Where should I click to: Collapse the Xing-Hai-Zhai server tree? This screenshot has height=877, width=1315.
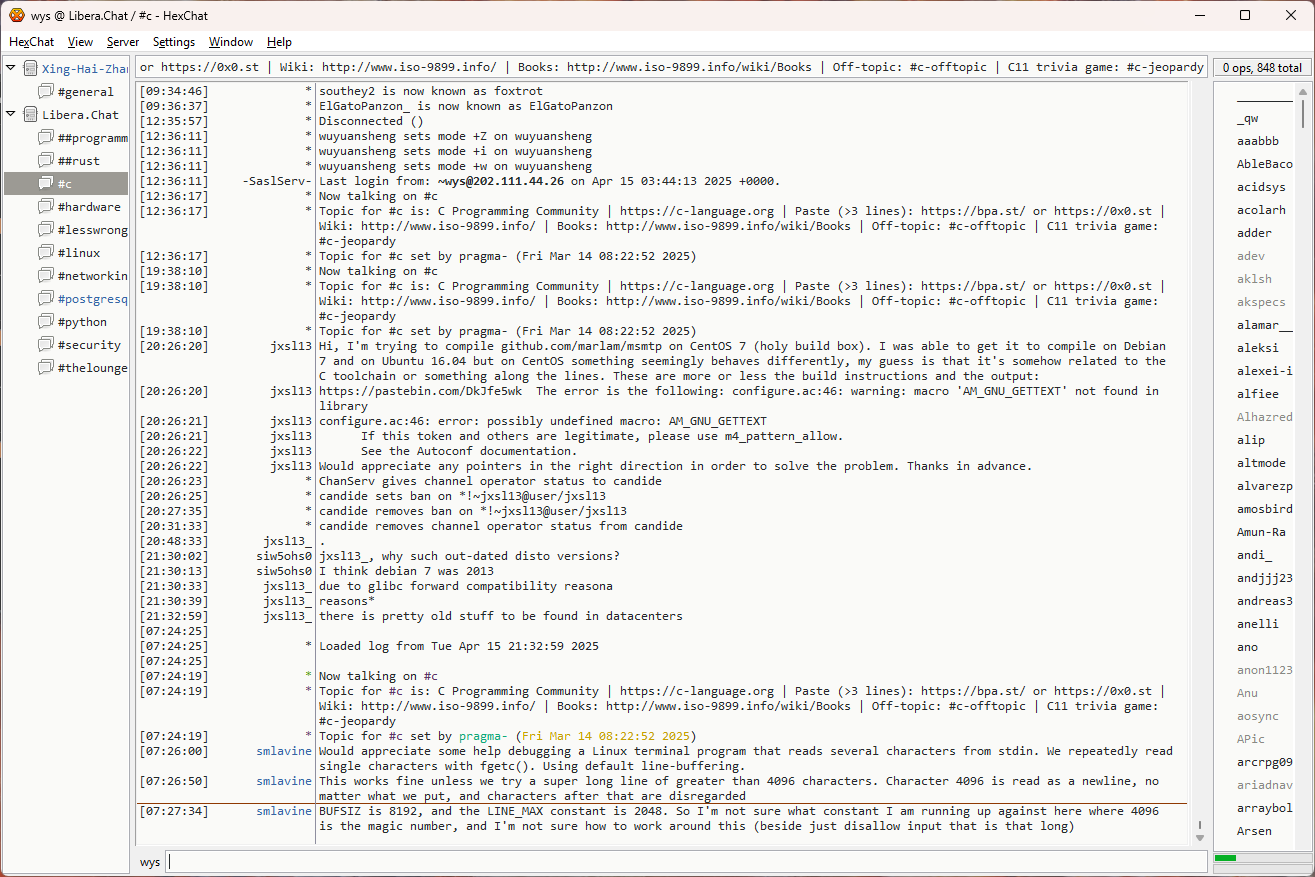[11, 69]
